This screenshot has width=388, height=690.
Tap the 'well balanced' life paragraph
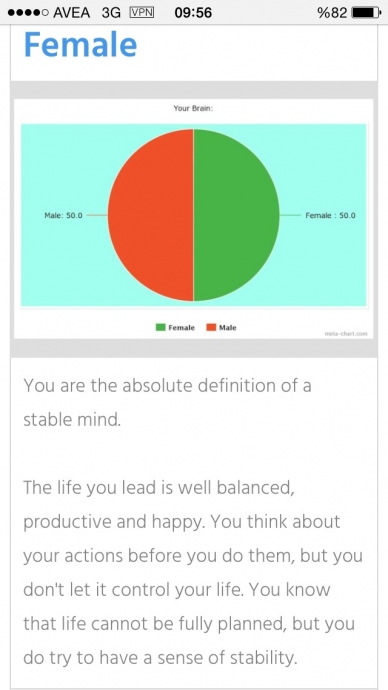point(193,573)
